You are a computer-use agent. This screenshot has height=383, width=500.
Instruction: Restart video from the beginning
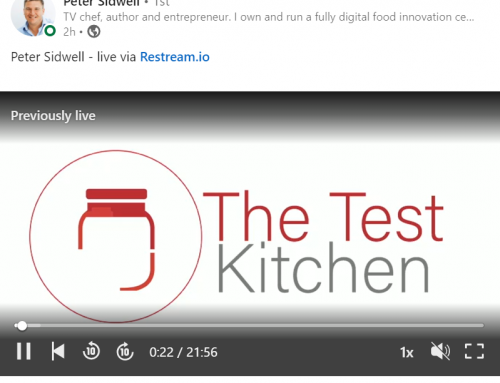tap(58, 352)
